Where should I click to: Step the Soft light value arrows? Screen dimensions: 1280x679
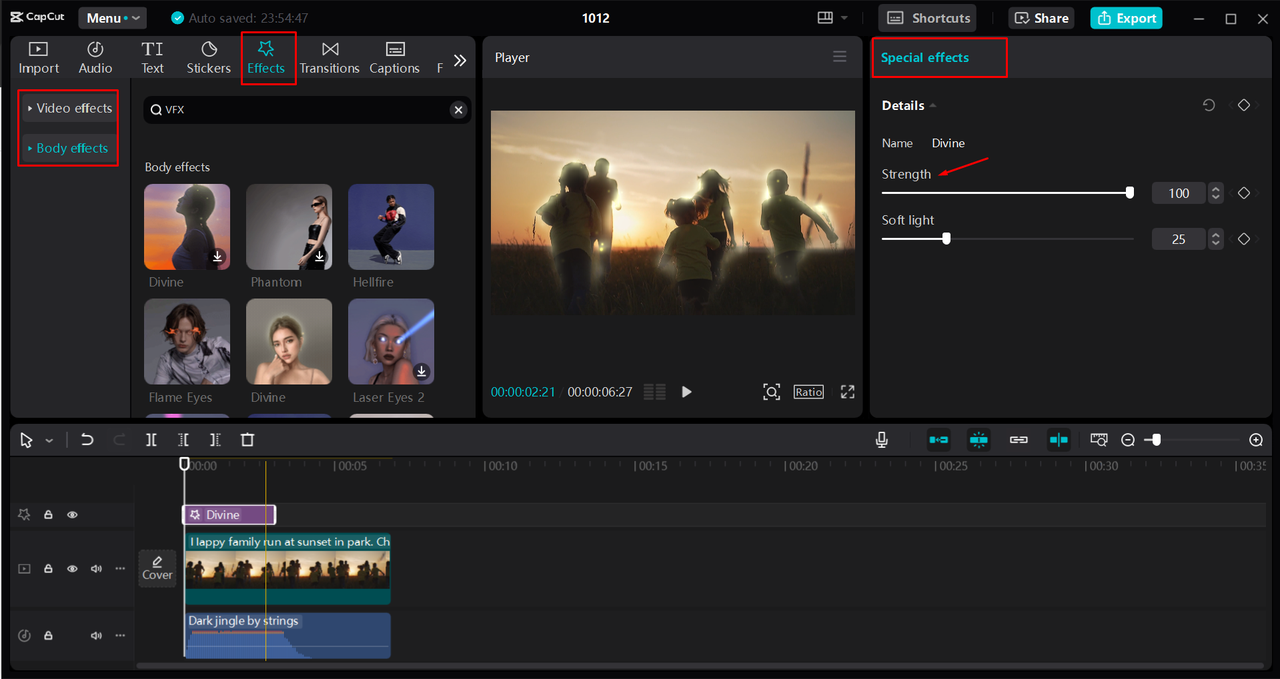point(1215,239)
